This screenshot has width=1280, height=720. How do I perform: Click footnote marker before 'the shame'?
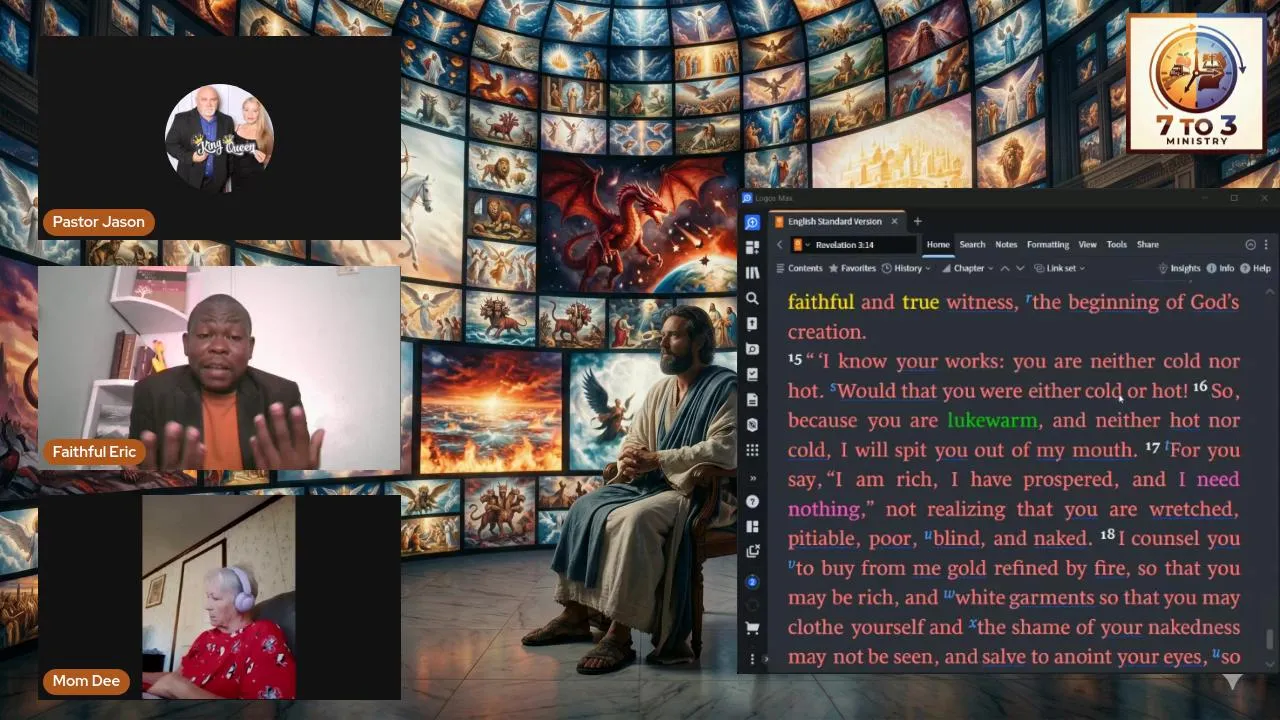[972, 624]
